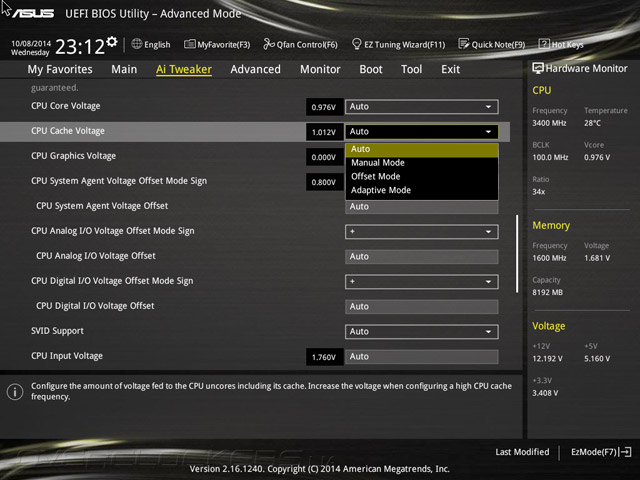Launch EZ Tuning Wizard bulb icon

pyautogui.click(x=356, y=44)
